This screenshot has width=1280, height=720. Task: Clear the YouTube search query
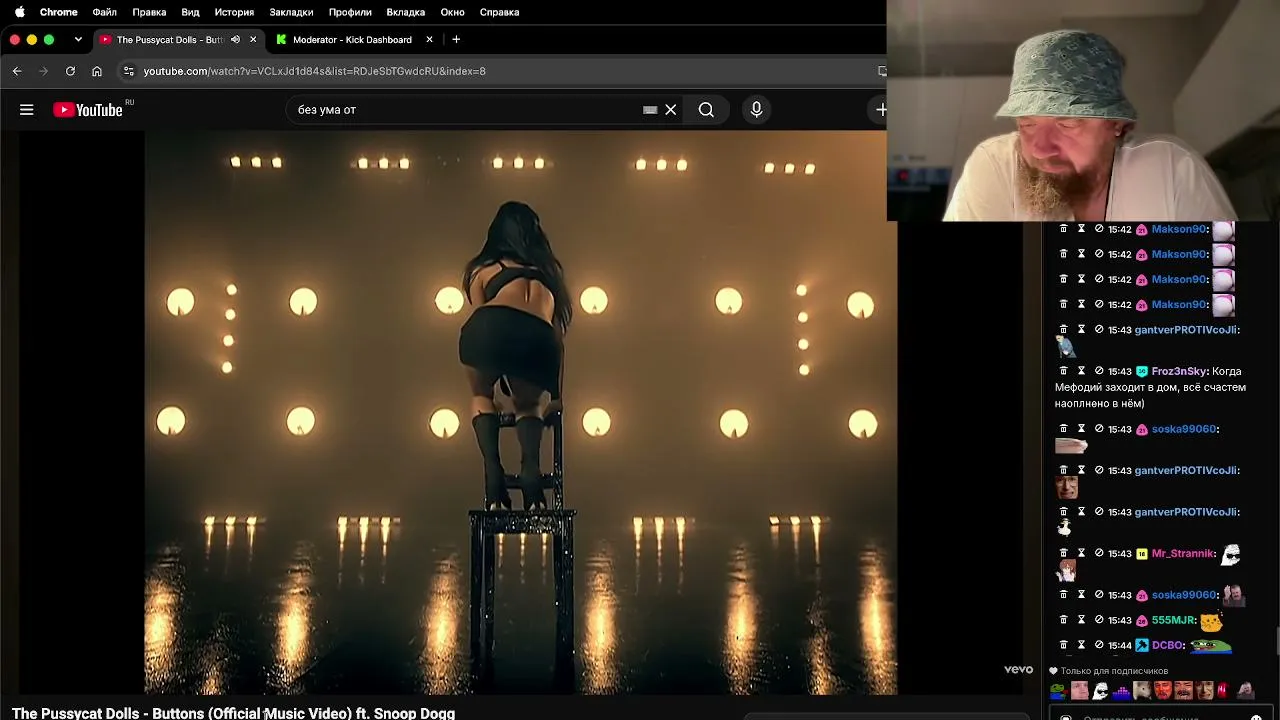click(671, 110)
